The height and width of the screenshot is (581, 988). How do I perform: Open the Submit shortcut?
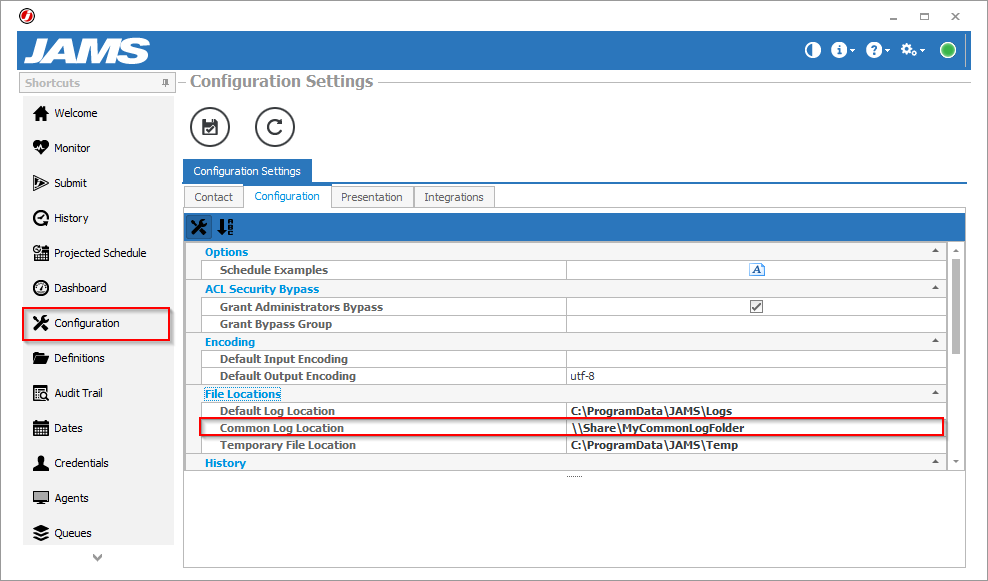click(60, 183)
